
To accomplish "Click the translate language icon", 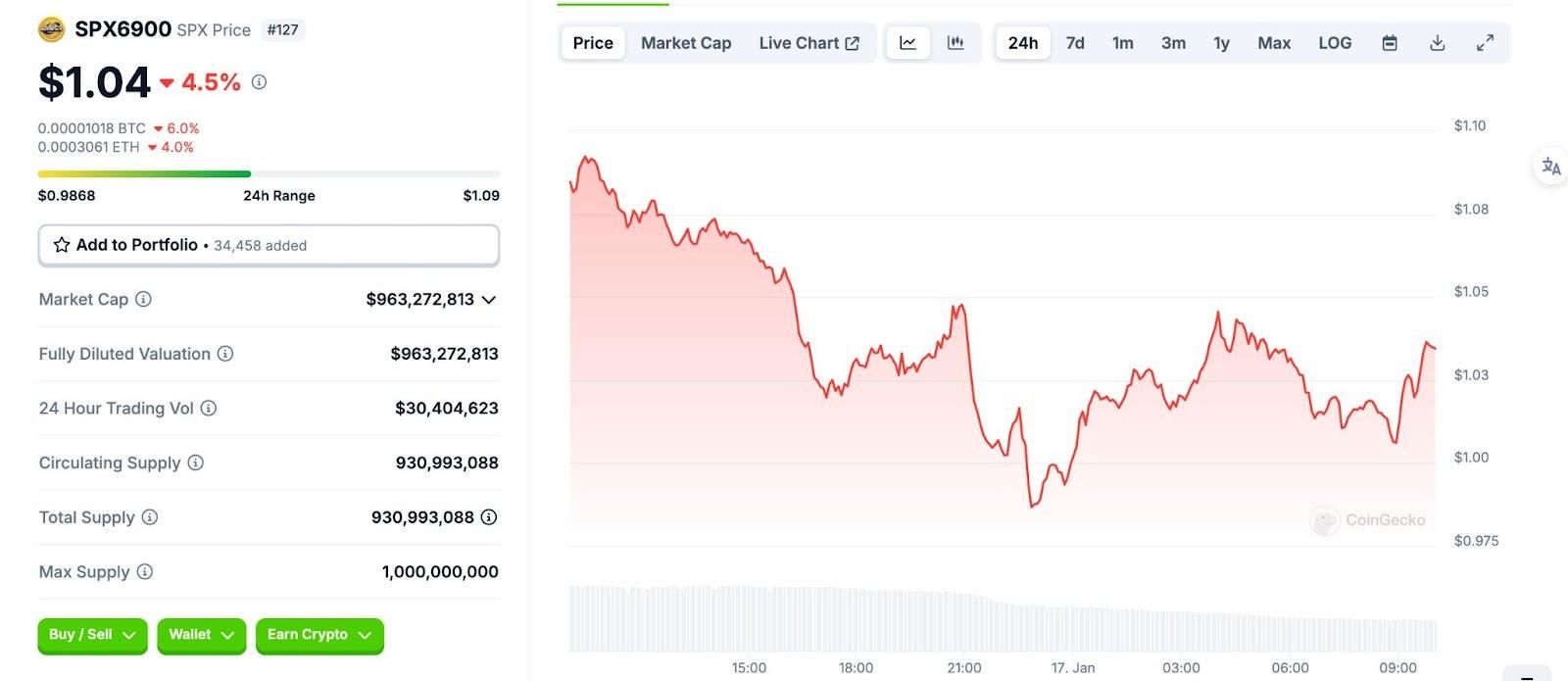I will click(x=1550, y=167).
